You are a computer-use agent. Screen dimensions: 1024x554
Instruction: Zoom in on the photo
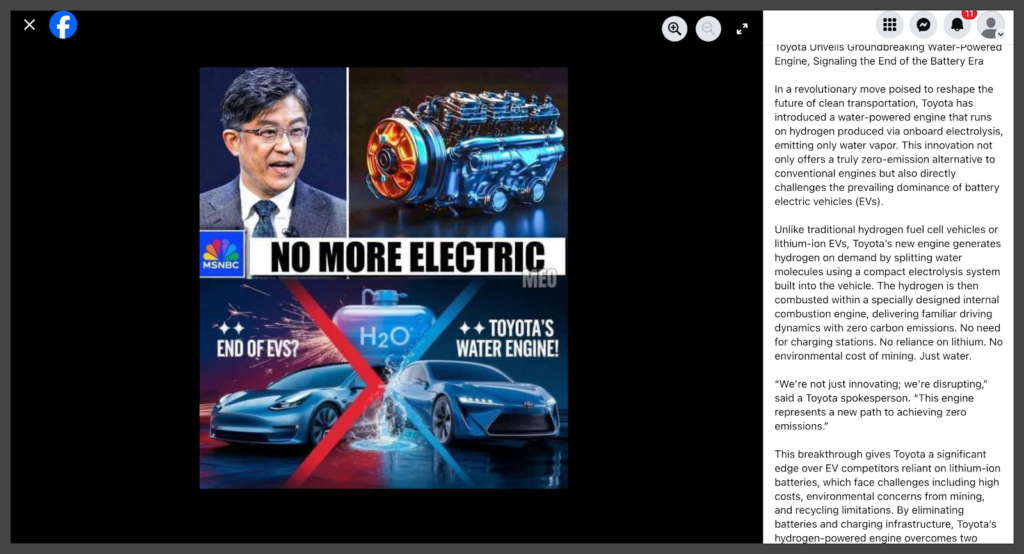(x=675, y=29)
